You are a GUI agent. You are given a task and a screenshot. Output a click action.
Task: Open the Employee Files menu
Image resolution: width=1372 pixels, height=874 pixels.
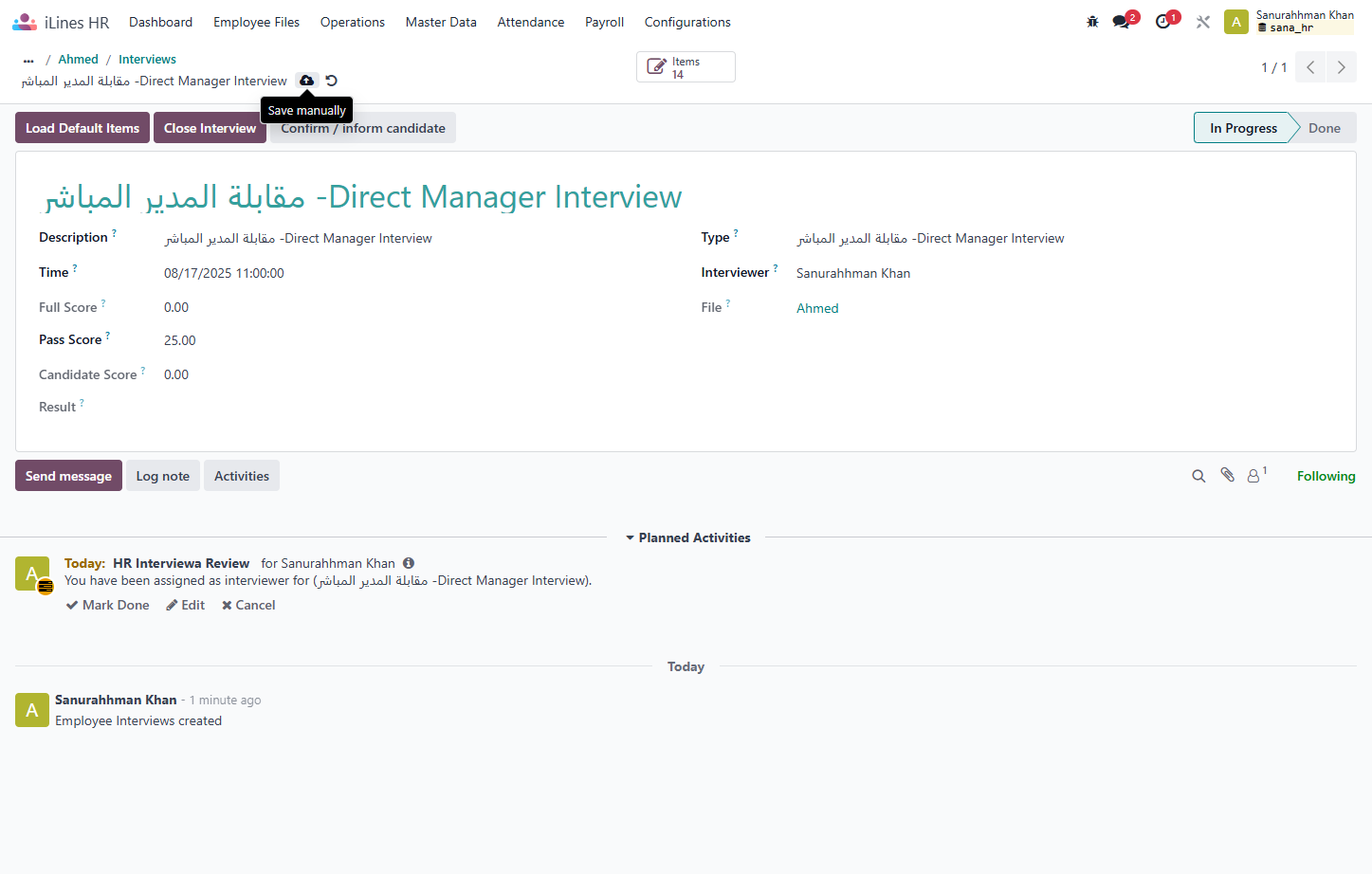pyautogui.click(x=256, y=22)
